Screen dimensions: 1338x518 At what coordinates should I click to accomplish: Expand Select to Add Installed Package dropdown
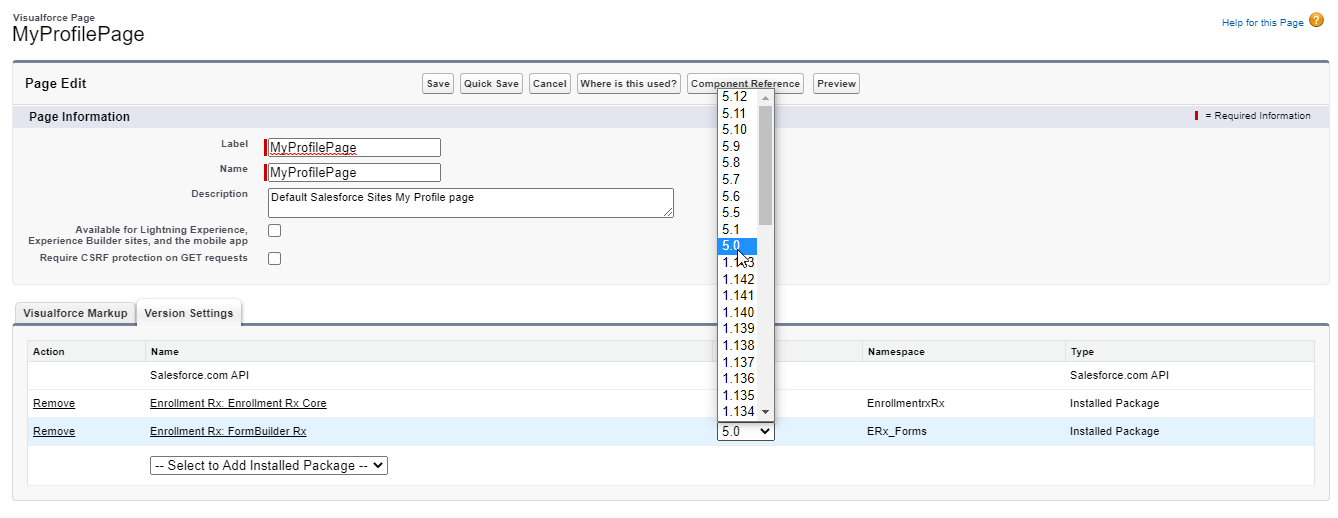pos(268,466)
